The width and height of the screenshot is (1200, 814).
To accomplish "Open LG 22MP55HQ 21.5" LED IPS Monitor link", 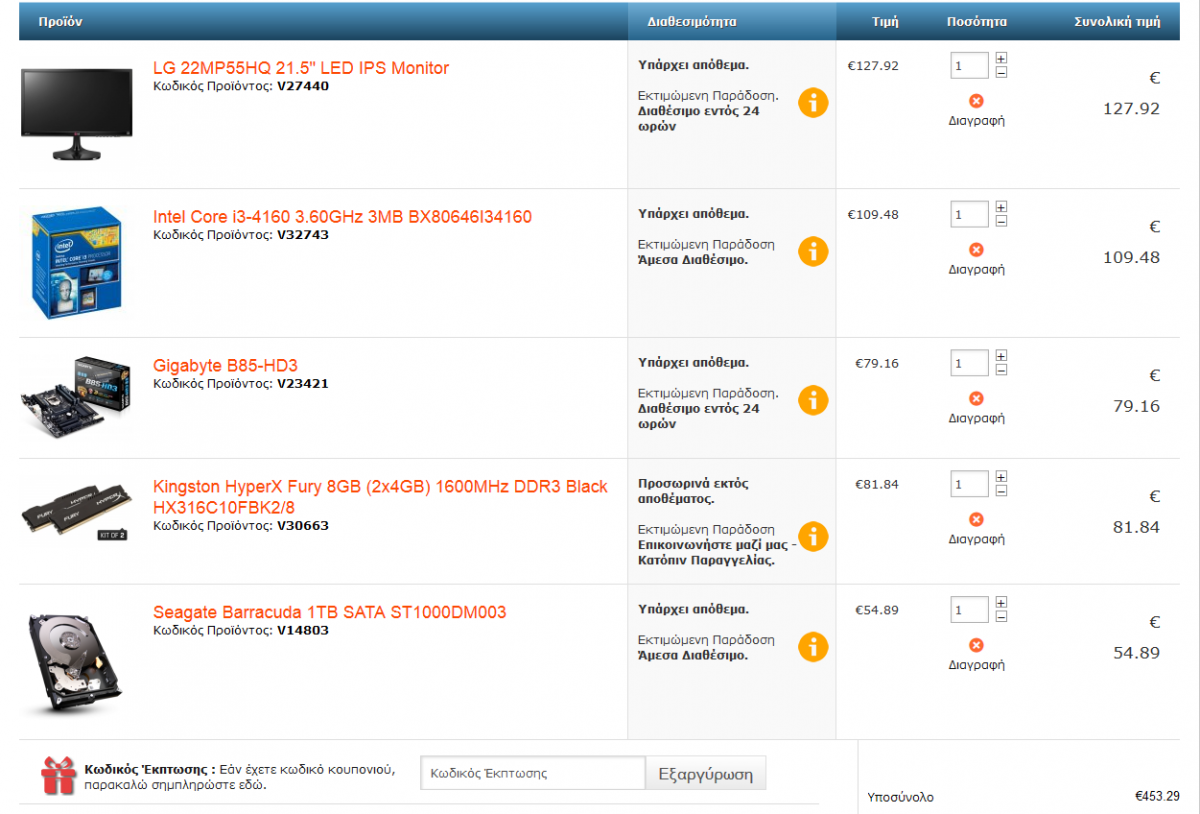I will click(x=301, y=68).
